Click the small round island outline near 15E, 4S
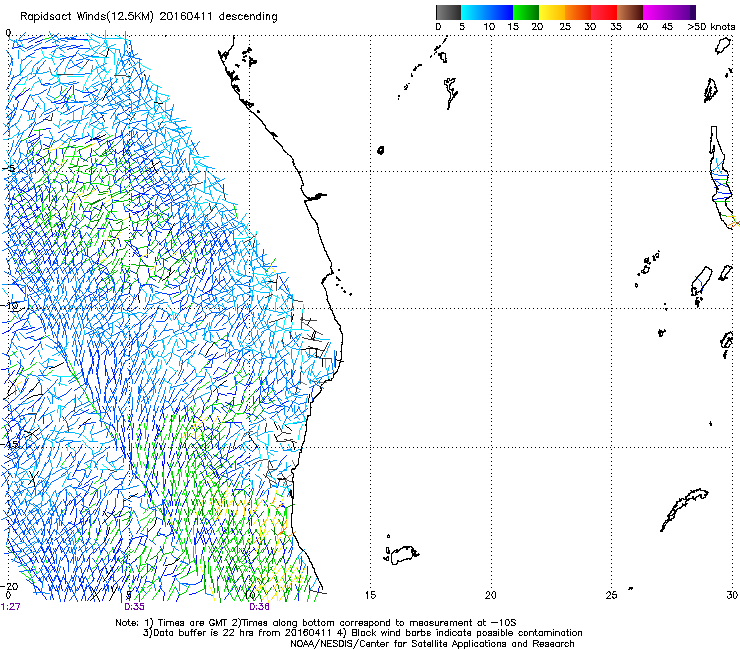The height and width of the screenshot is (650, 740). pos(381,150)
